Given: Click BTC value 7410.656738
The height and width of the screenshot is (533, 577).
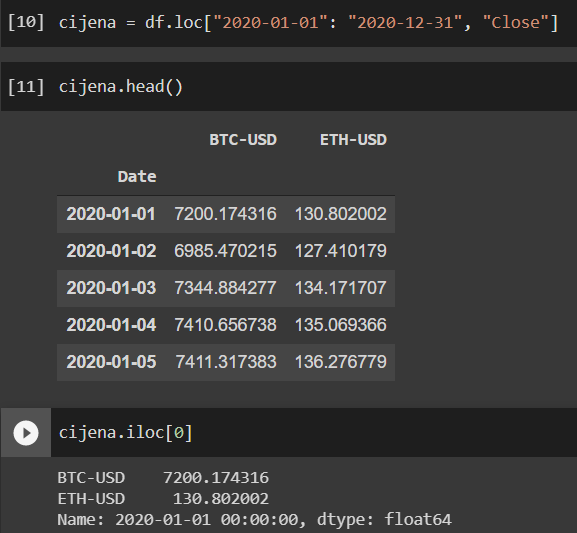Looking at the screenshot, I should point(225,325).
